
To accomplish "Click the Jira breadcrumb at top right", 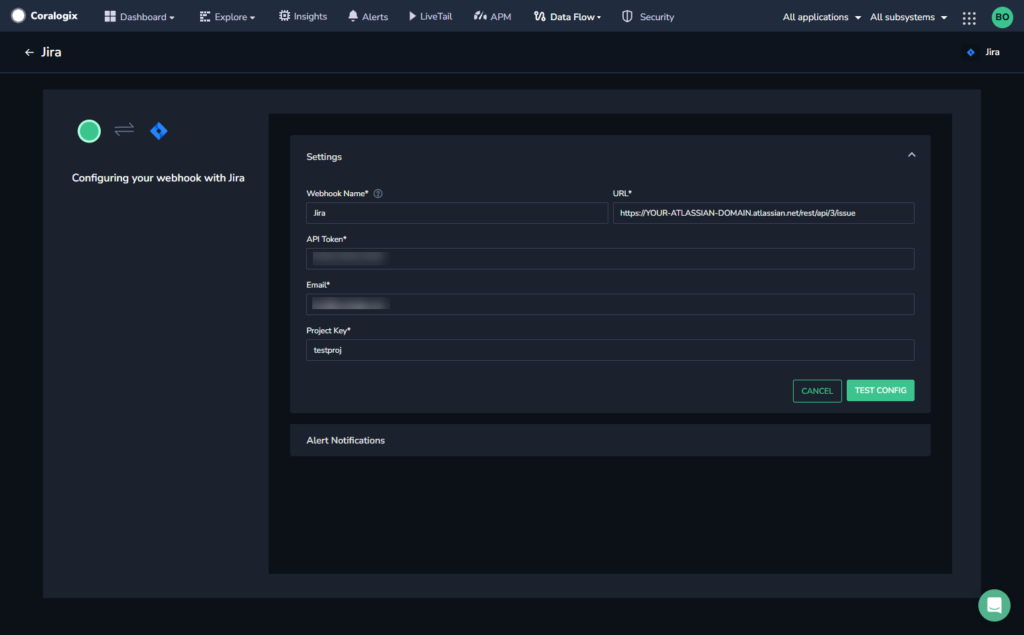I will click(x=984, y=52).
